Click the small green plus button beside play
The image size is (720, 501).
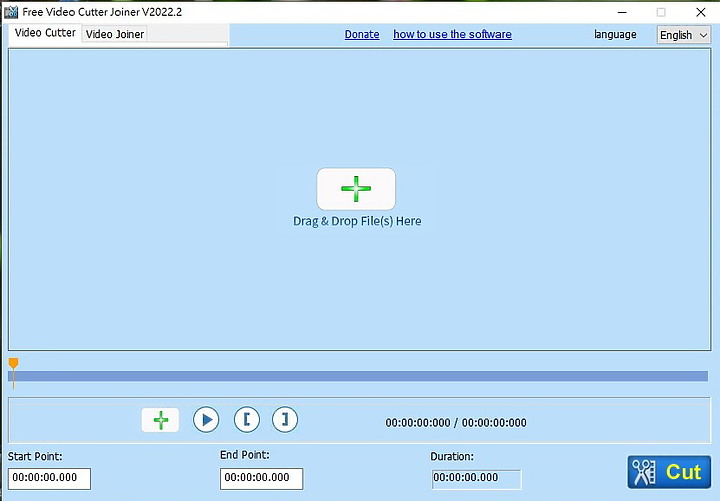pos(160,420)
